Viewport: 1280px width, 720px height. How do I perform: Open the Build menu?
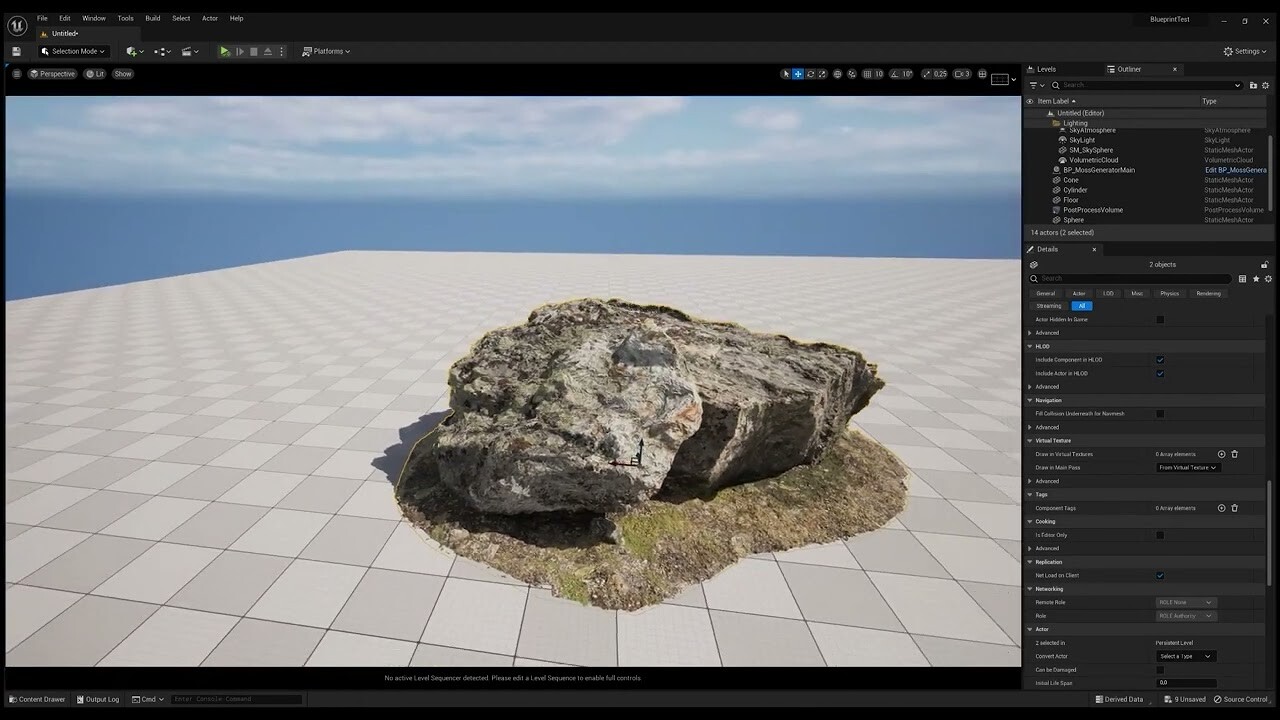pos(152,18)
